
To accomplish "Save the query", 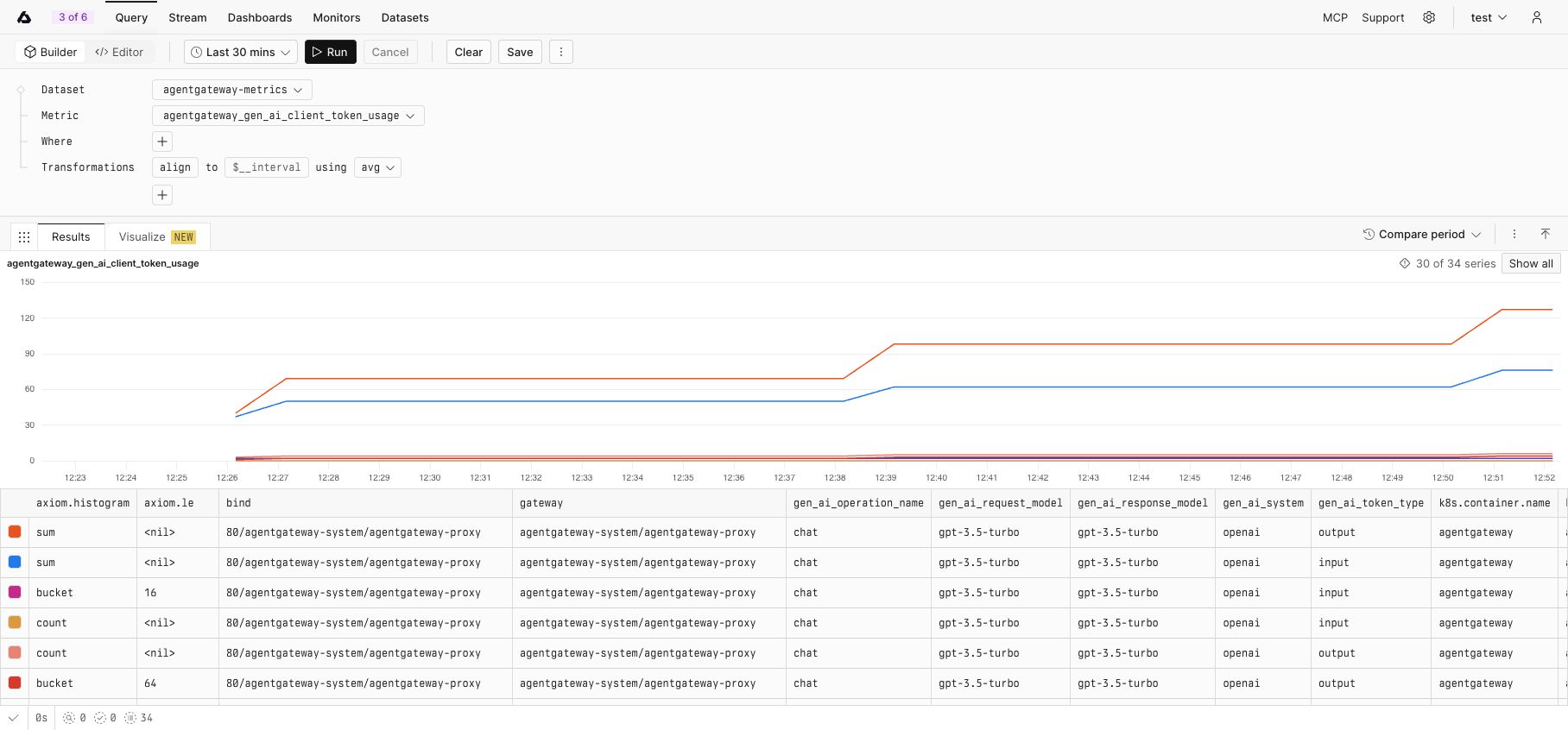I will pos(520,52).
